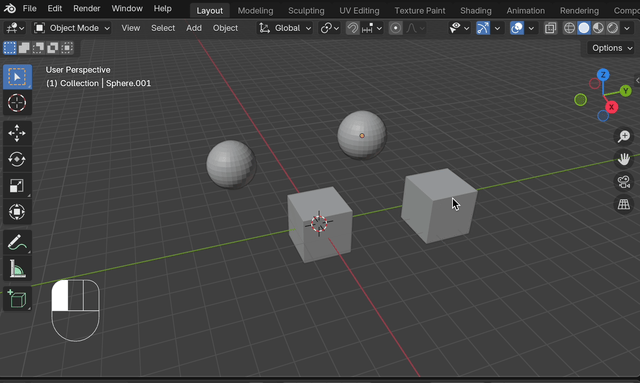Switch to material preview shading
Image resolution: width=640 pixels, height=383 pixels.
point(598,28)
